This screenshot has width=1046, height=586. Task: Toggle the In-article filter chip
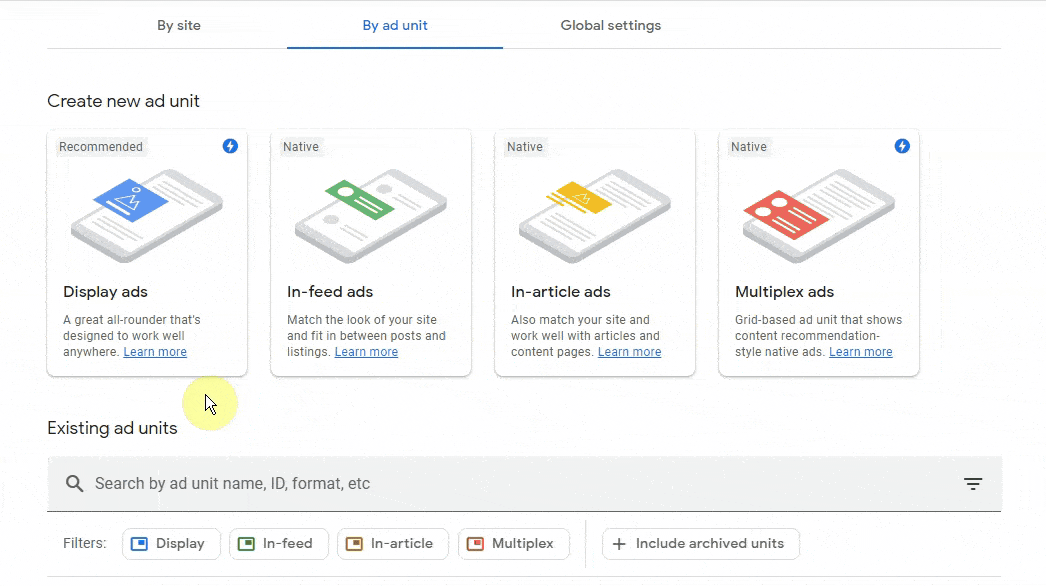393,544
